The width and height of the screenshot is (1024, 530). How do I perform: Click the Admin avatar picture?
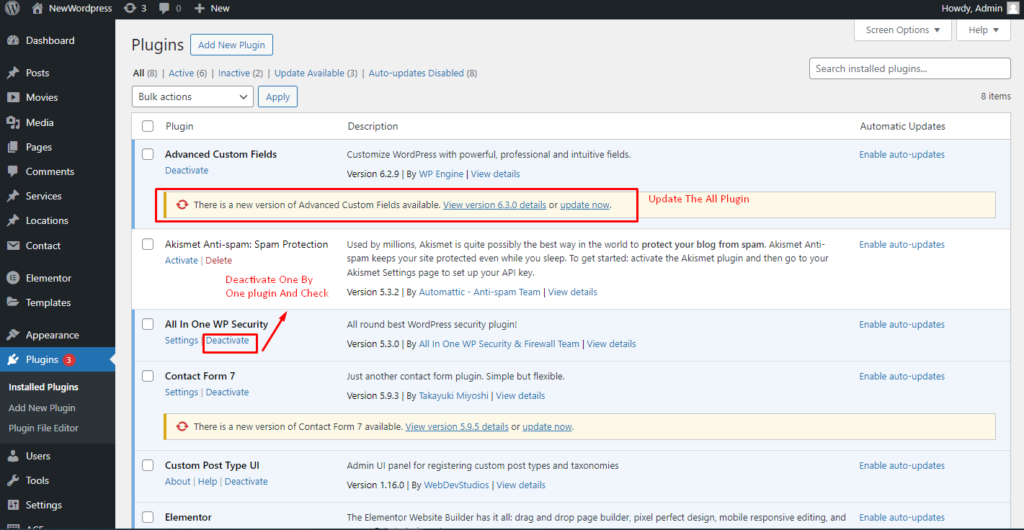(x=1012, y=8)
